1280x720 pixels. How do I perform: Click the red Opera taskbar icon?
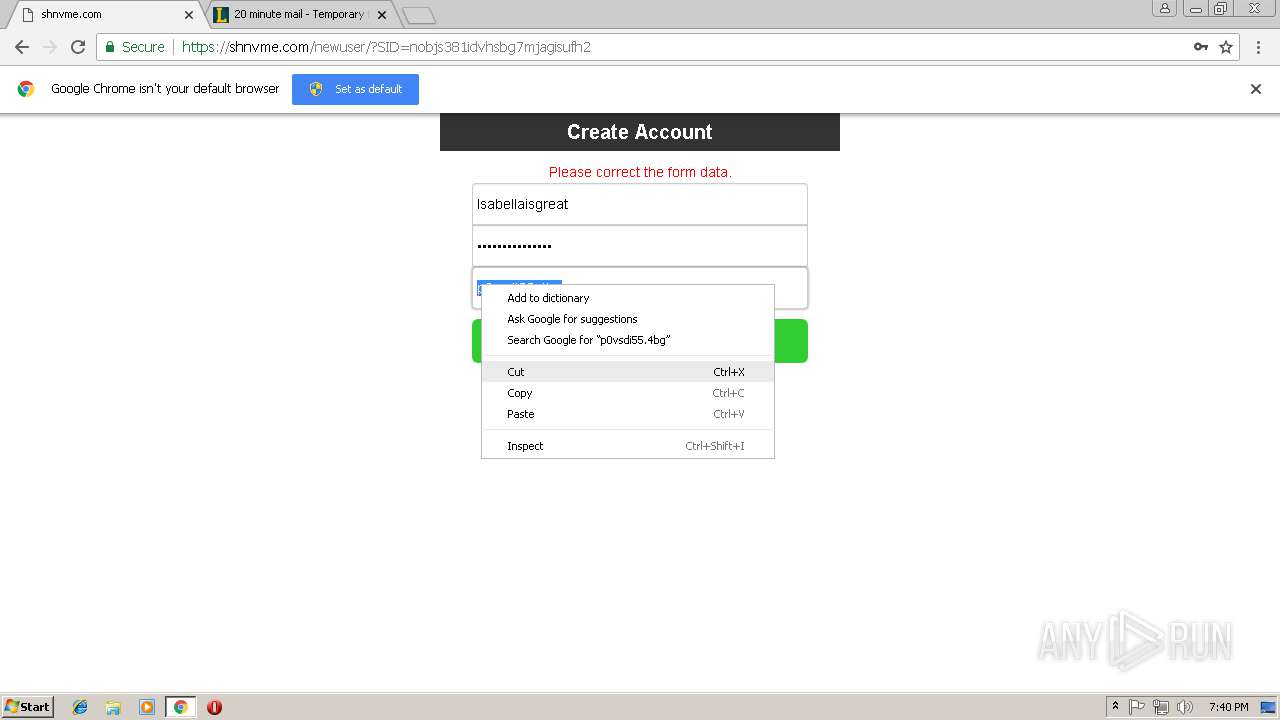[x=214, y=707]
